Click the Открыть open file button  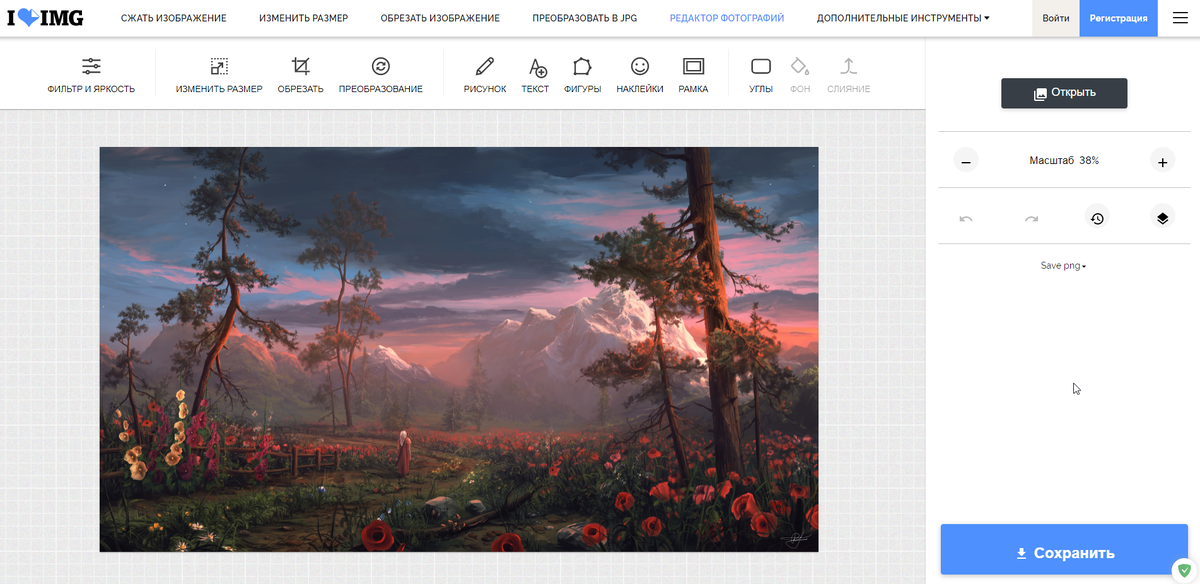coord(1064,93)
